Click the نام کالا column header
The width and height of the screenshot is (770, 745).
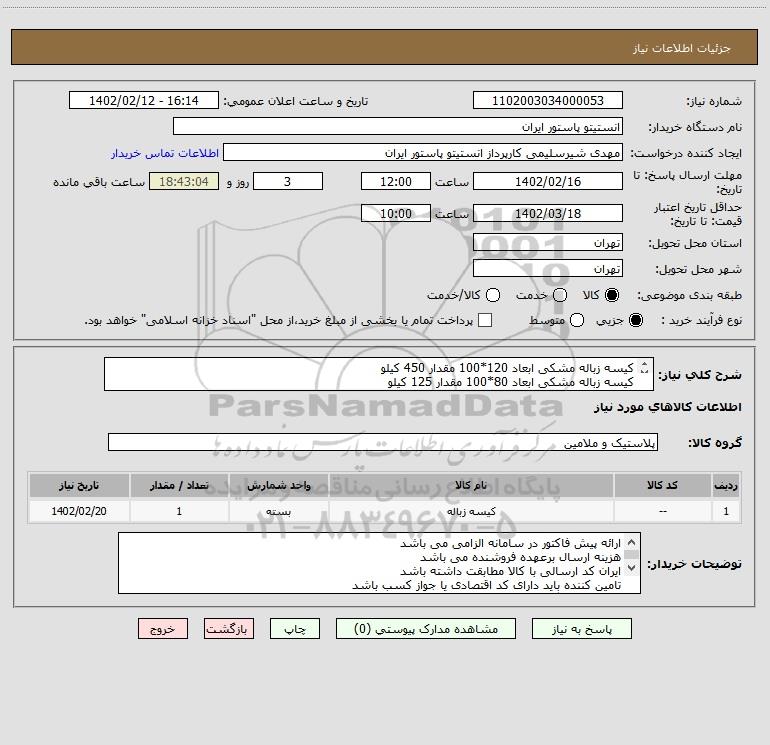471,485
